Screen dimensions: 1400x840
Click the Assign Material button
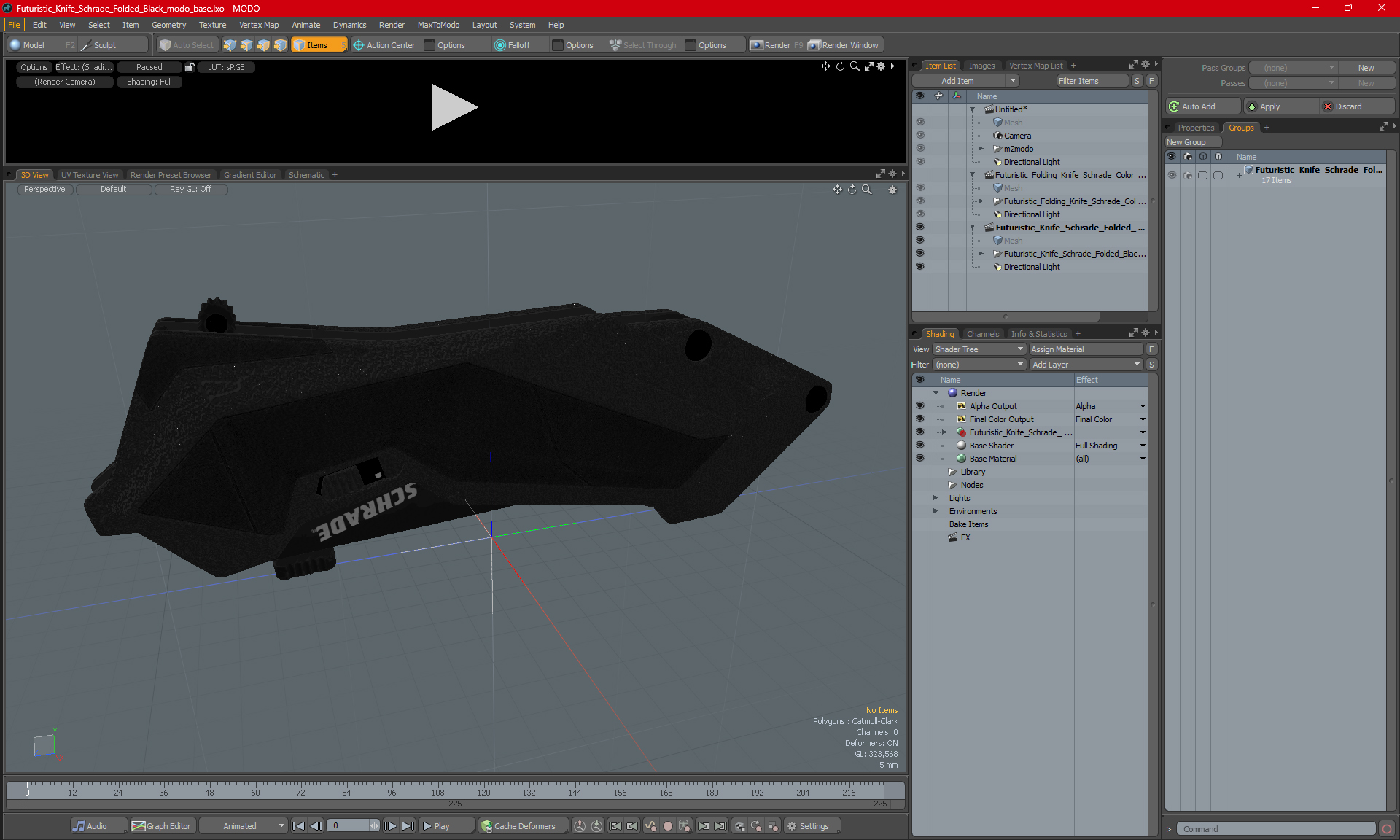click(x=1086, y=349)
